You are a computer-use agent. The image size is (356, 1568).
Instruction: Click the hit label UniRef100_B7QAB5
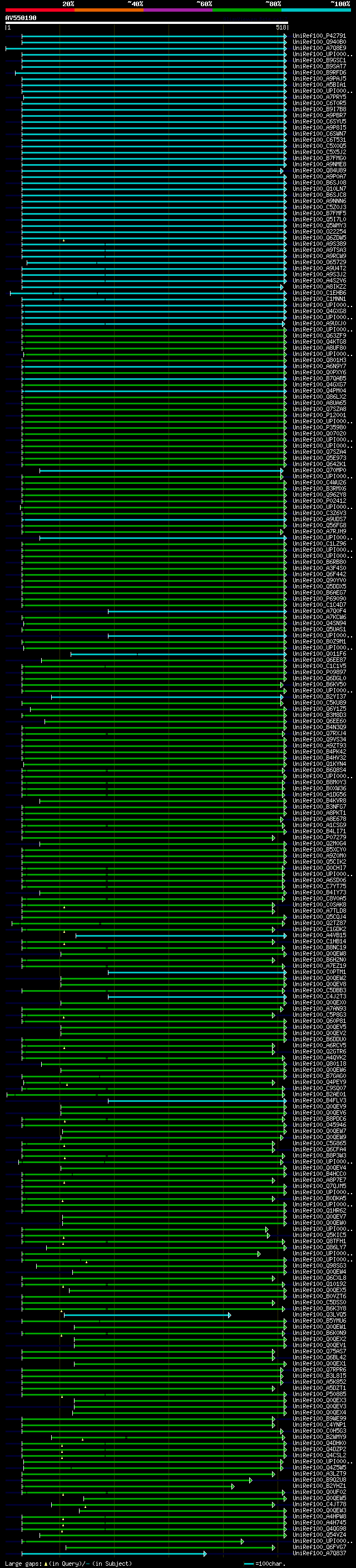coord(319,379)
